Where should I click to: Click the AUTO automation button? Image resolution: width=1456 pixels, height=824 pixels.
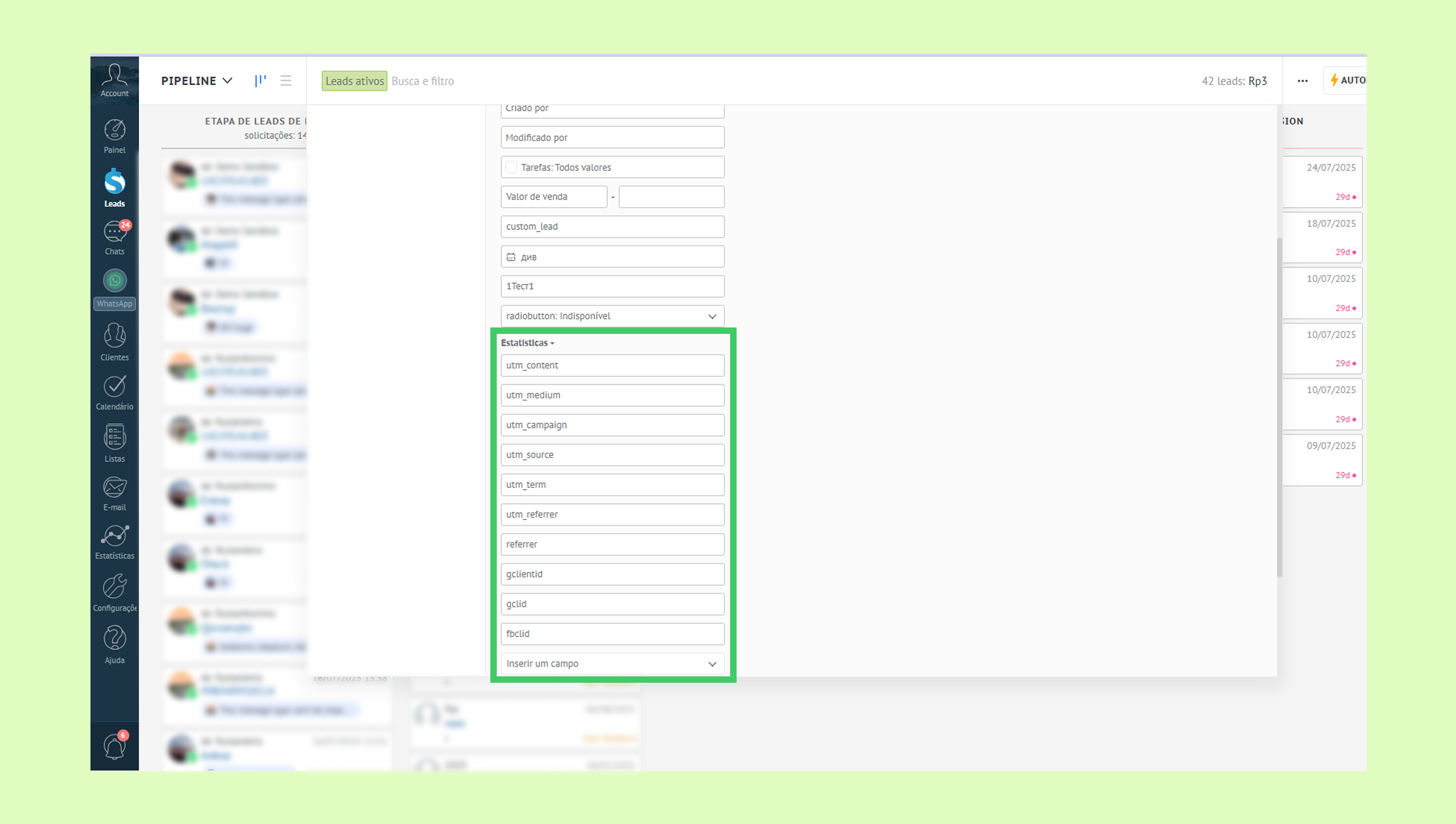coord(1347,80)
